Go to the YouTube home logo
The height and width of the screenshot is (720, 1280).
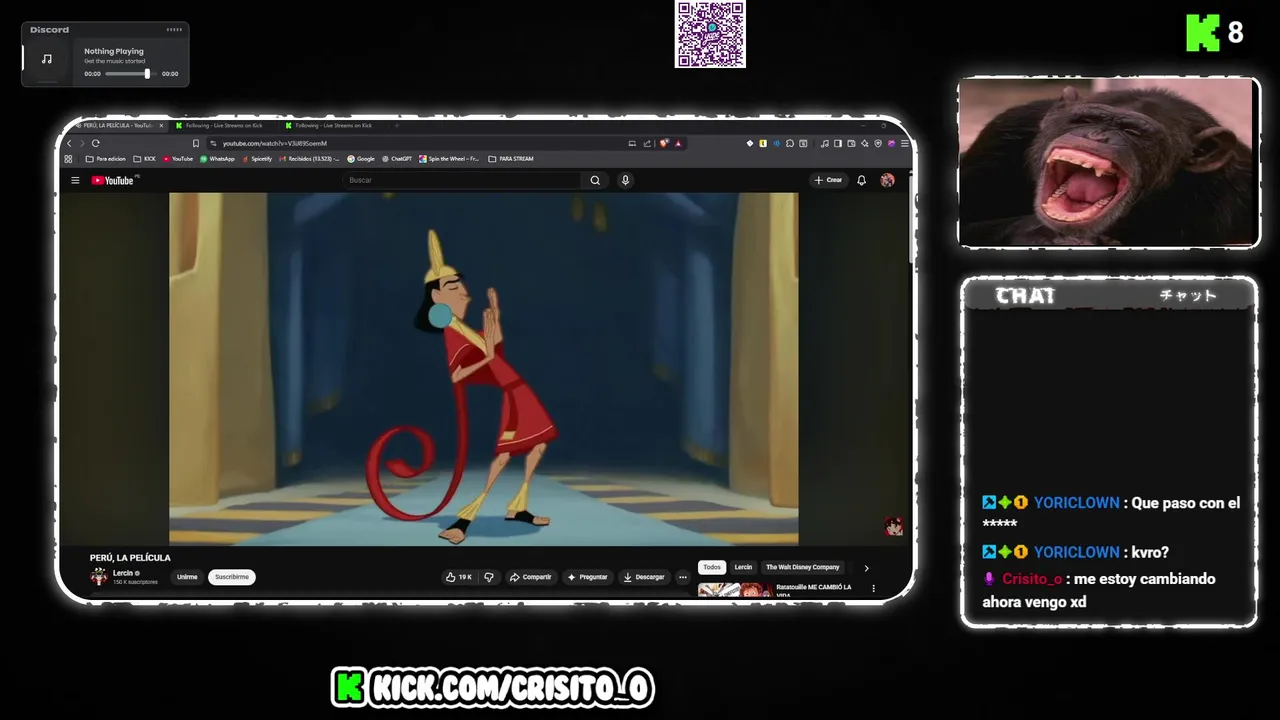[x=113, y=180]
